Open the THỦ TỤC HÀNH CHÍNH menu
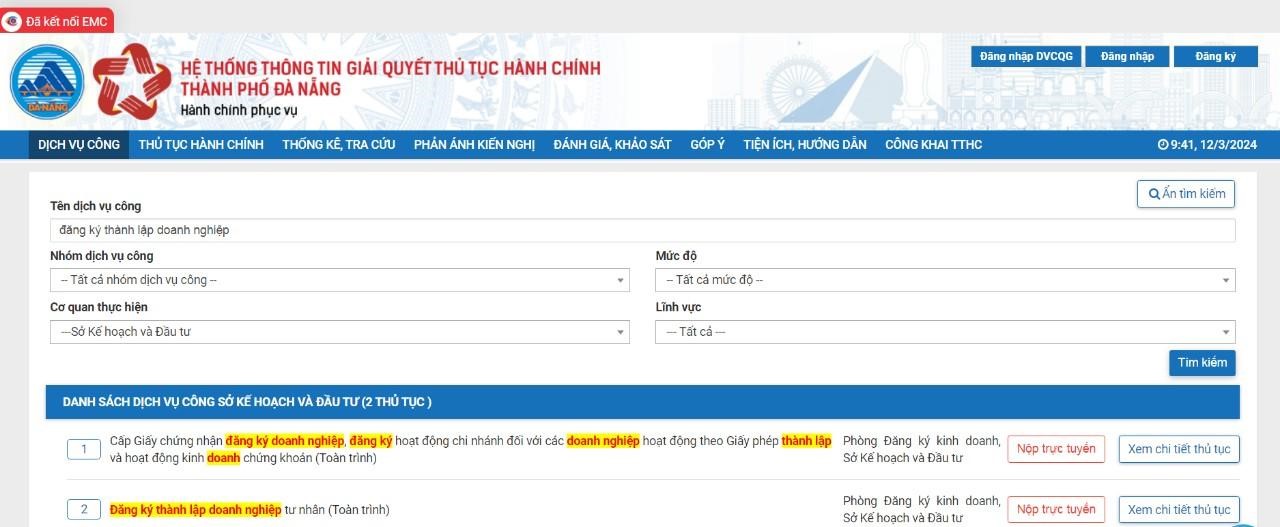Viewport: 1280px width, 527px height. [201, 145]
